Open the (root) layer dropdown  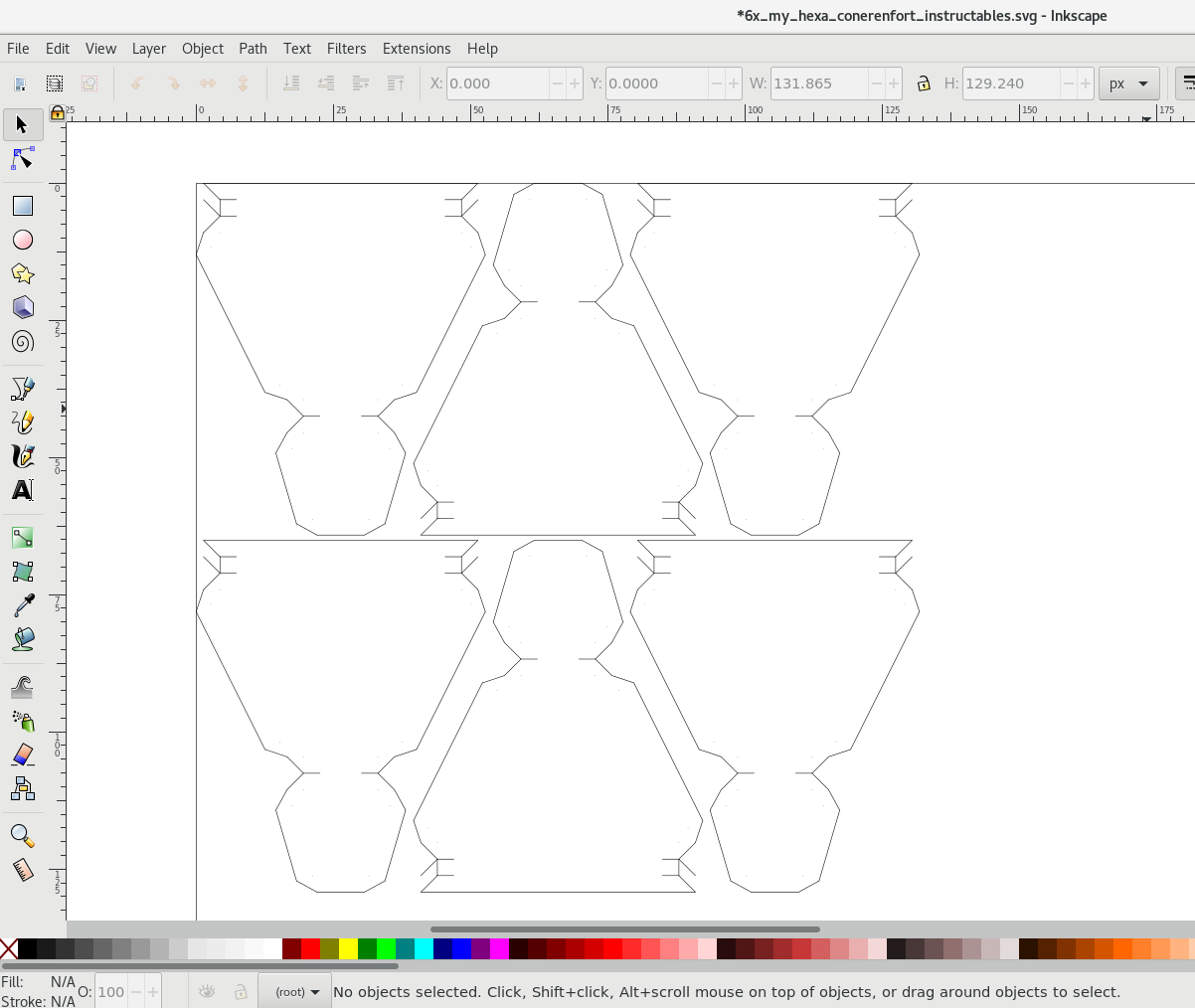coord(295,991)
